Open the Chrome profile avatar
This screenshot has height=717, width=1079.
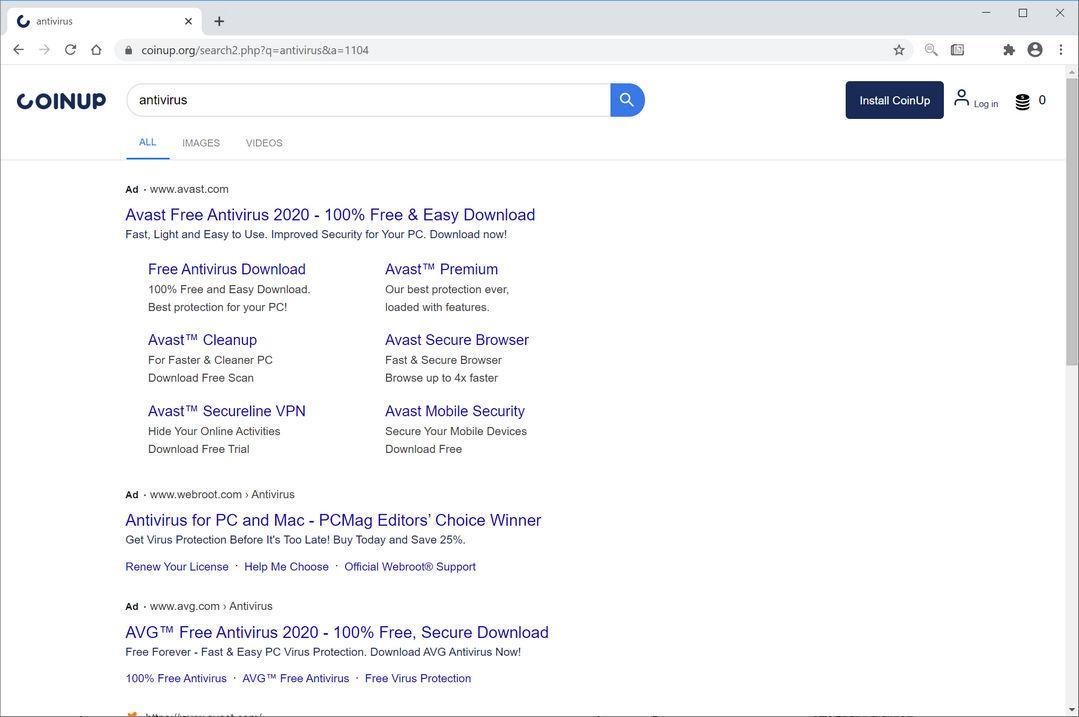pos(1035,50)
